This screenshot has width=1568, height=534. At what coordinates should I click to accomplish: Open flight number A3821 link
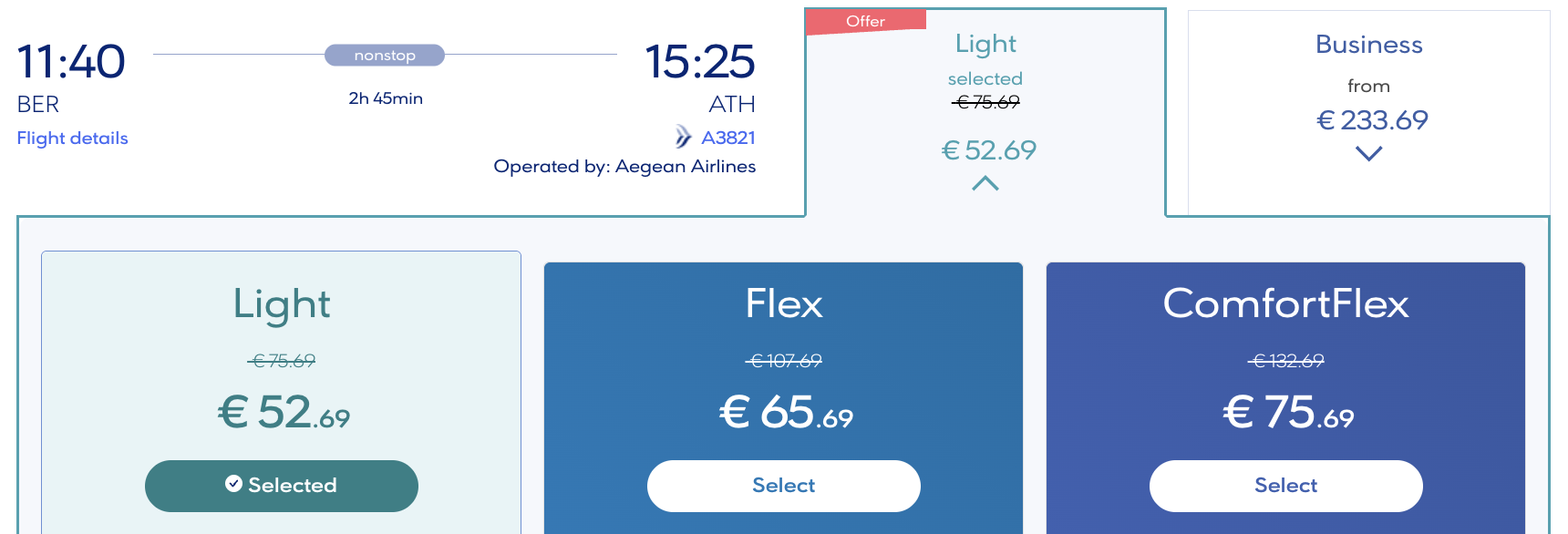click(727, 138)
